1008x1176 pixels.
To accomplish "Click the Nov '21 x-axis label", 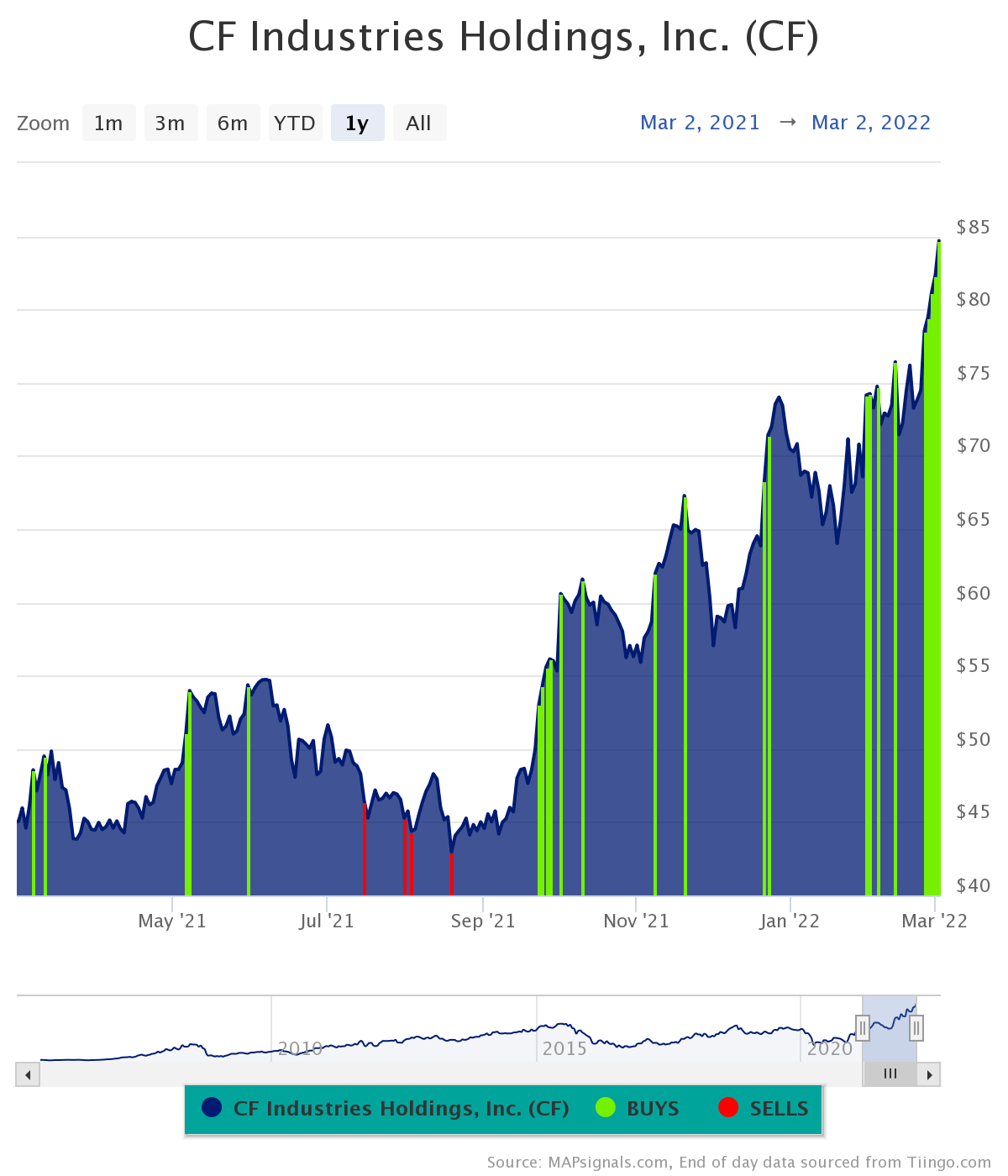I will [x=636, y=921].
